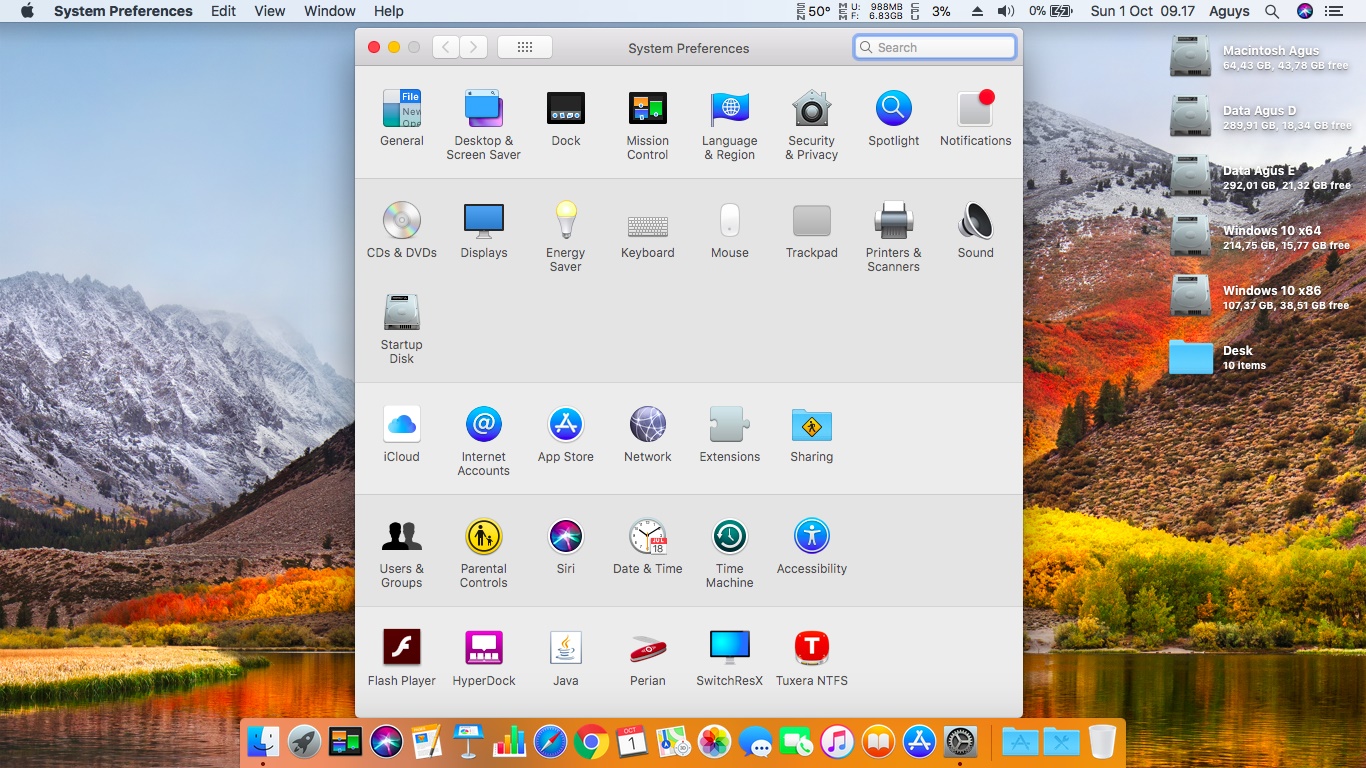Click the Search field in System Preferences

935,47
